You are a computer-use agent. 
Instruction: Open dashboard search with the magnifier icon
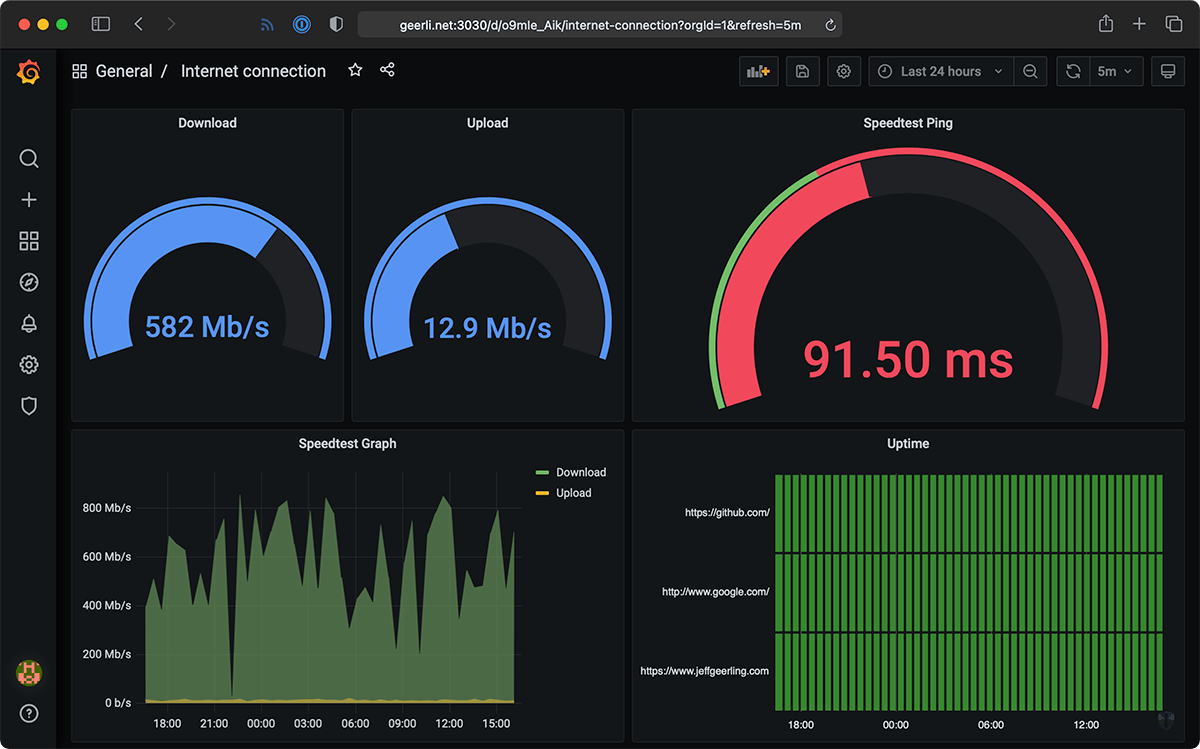29,158
